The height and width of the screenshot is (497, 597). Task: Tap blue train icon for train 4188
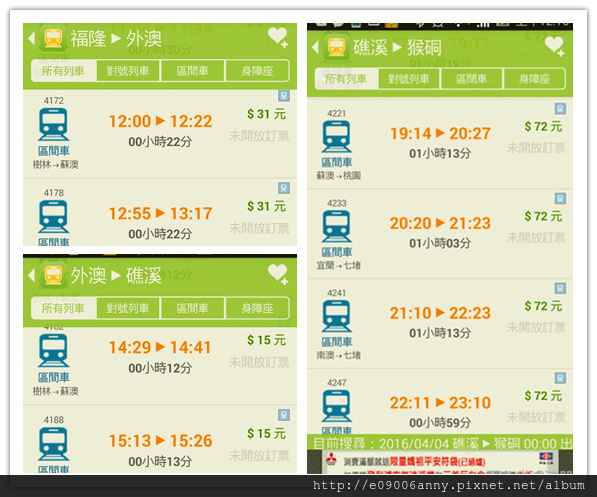(x=53, y=444)
